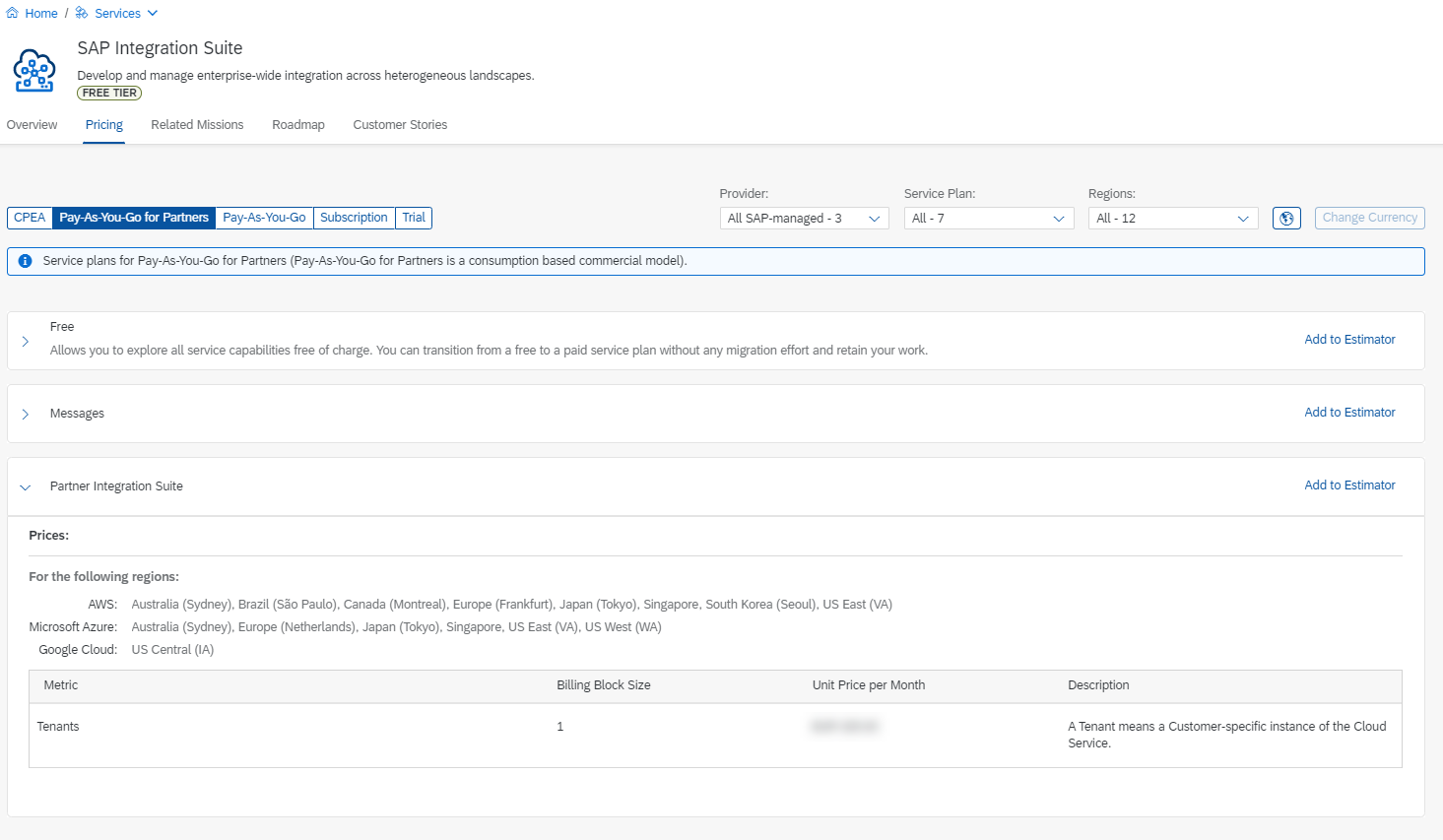
Task: Add Partner Integration Suite to Estimator
Action: click(x=1349, y=485)
